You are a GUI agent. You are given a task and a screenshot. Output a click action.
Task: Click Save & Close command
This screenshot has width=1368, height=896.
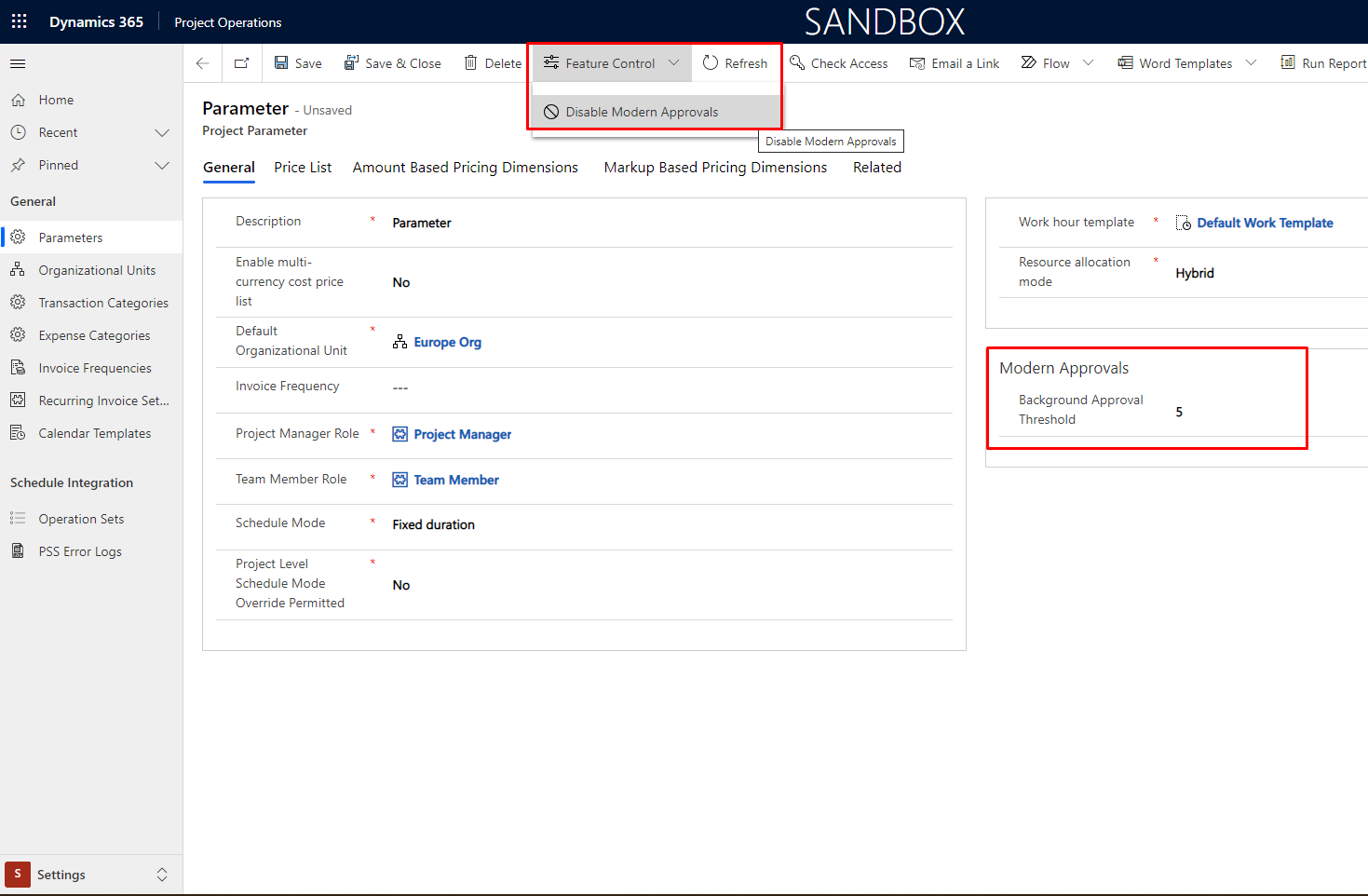point(392,63)
